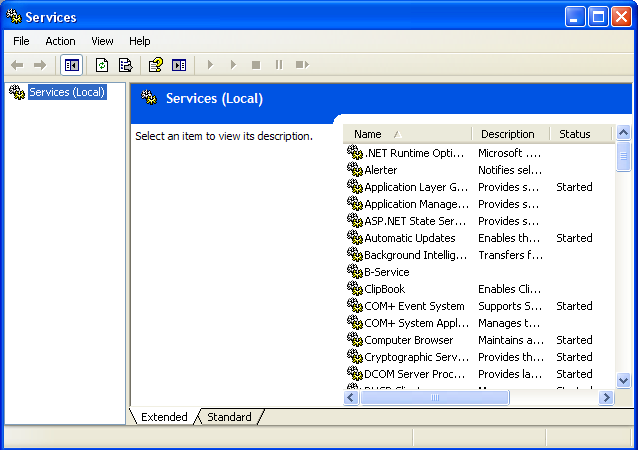This screenshot has width=638, height=450.
Task: Select the Extended tab
Action: pyautogui.click(x=164, y=417)
